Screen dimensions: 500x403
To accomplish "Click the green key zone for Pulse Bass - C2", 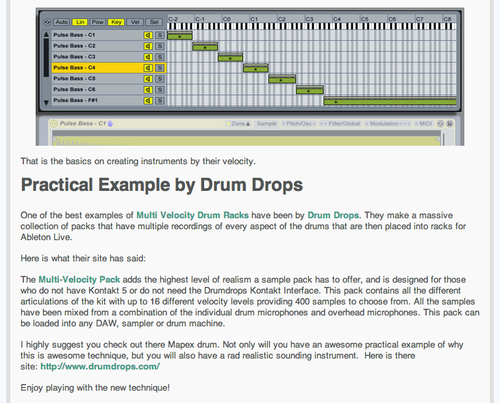I will pyautogui.click(x=205, y=47).
